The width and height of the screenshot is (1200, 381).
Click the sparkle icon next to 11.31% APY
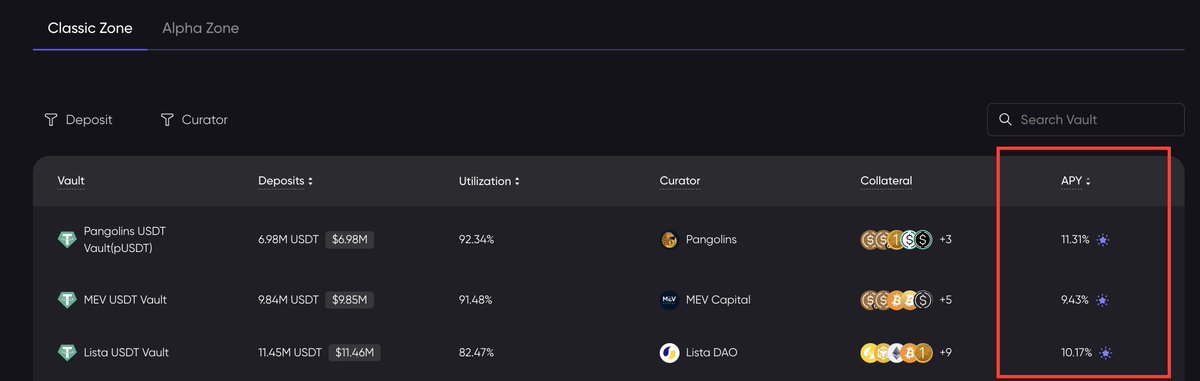pyautogui.click(x=1102, y=240)
